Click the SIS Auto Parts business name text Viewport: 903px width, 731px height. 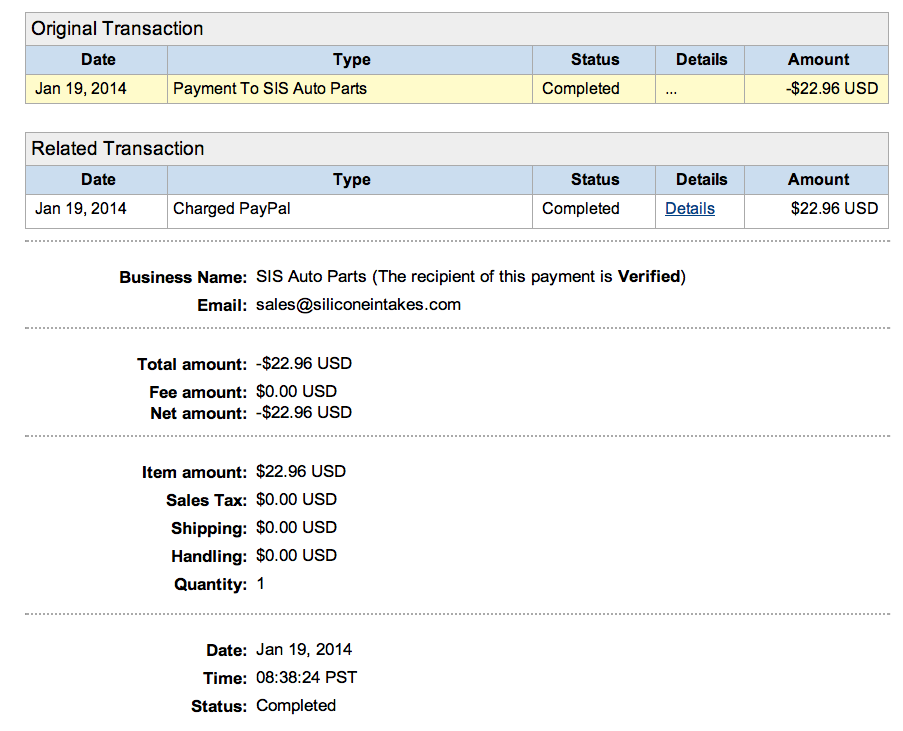pos(311,277)
